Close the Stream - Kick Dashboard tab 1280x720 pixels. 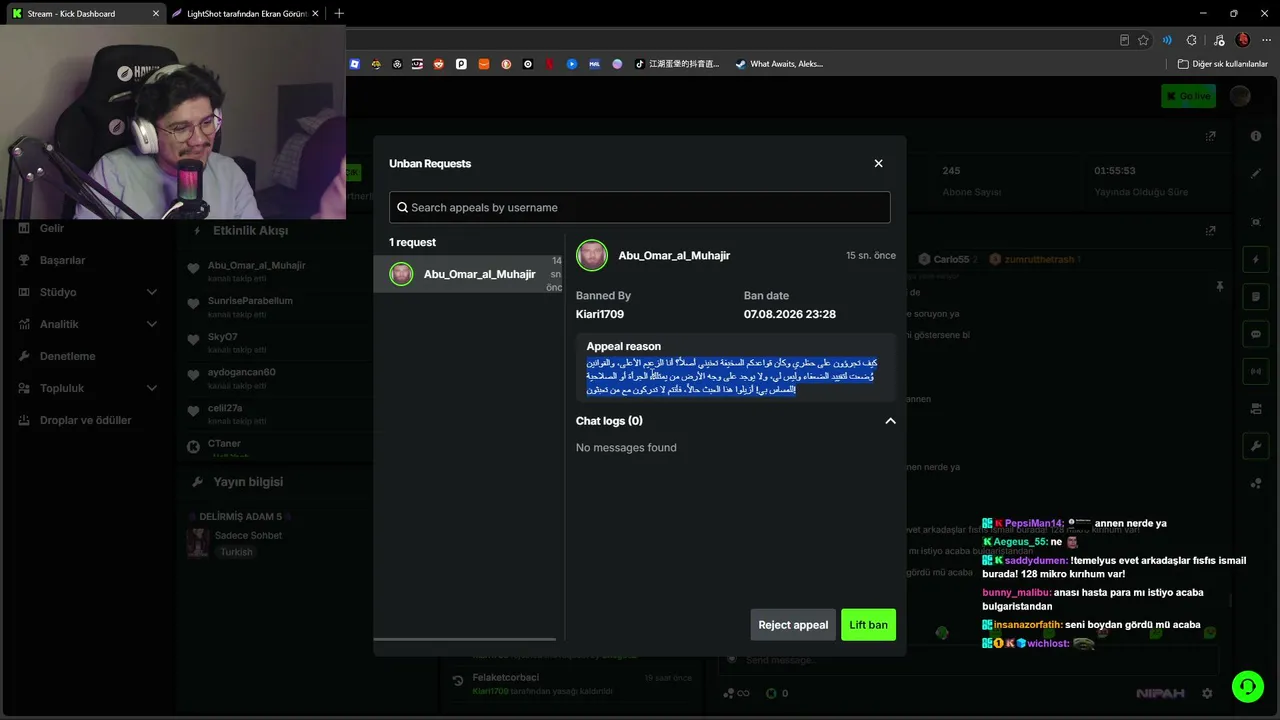(x=155, y=13)
